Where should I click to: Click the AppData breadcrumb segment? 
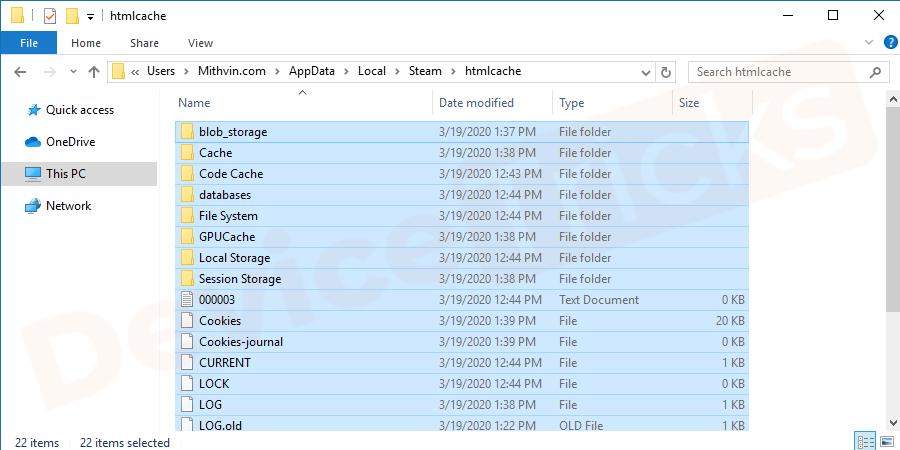(312, 71)
